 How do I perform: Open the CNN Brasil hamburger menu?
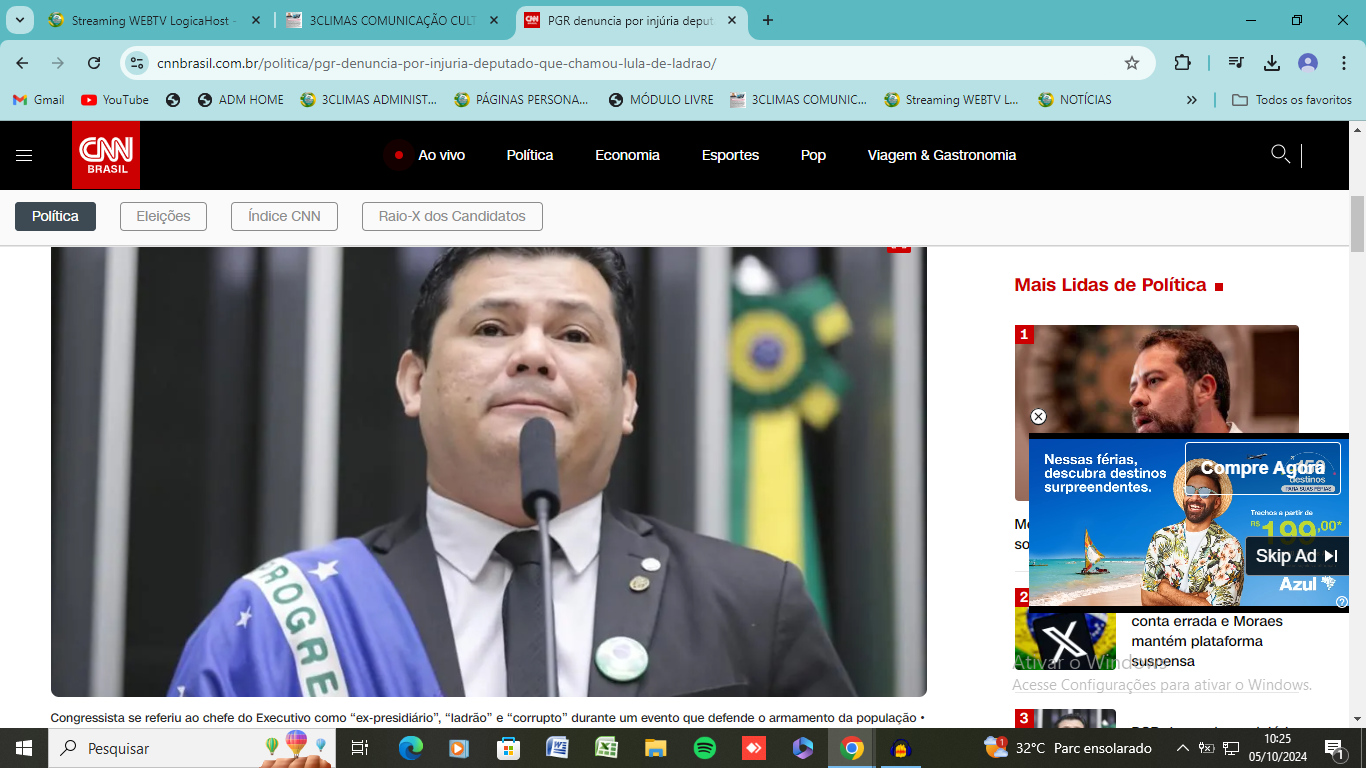[x=24, y=155]
